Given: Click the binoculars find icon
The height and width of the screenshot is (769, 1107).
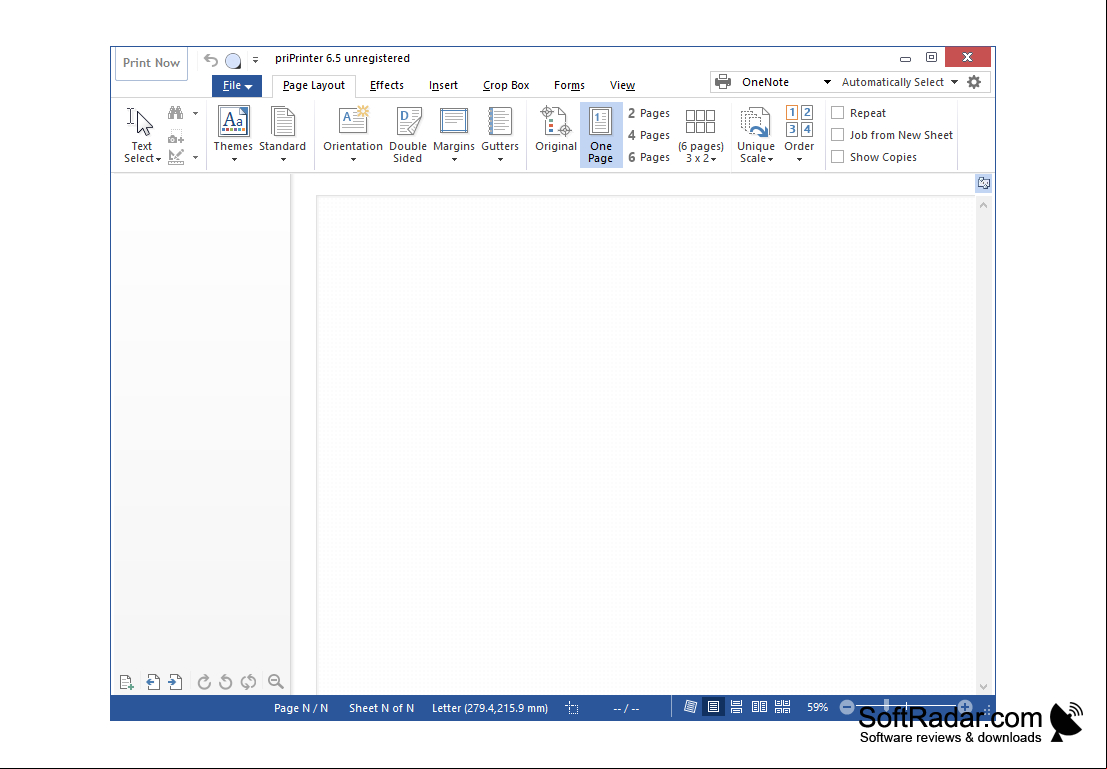Looking at the screenshot, I should 175,113.
